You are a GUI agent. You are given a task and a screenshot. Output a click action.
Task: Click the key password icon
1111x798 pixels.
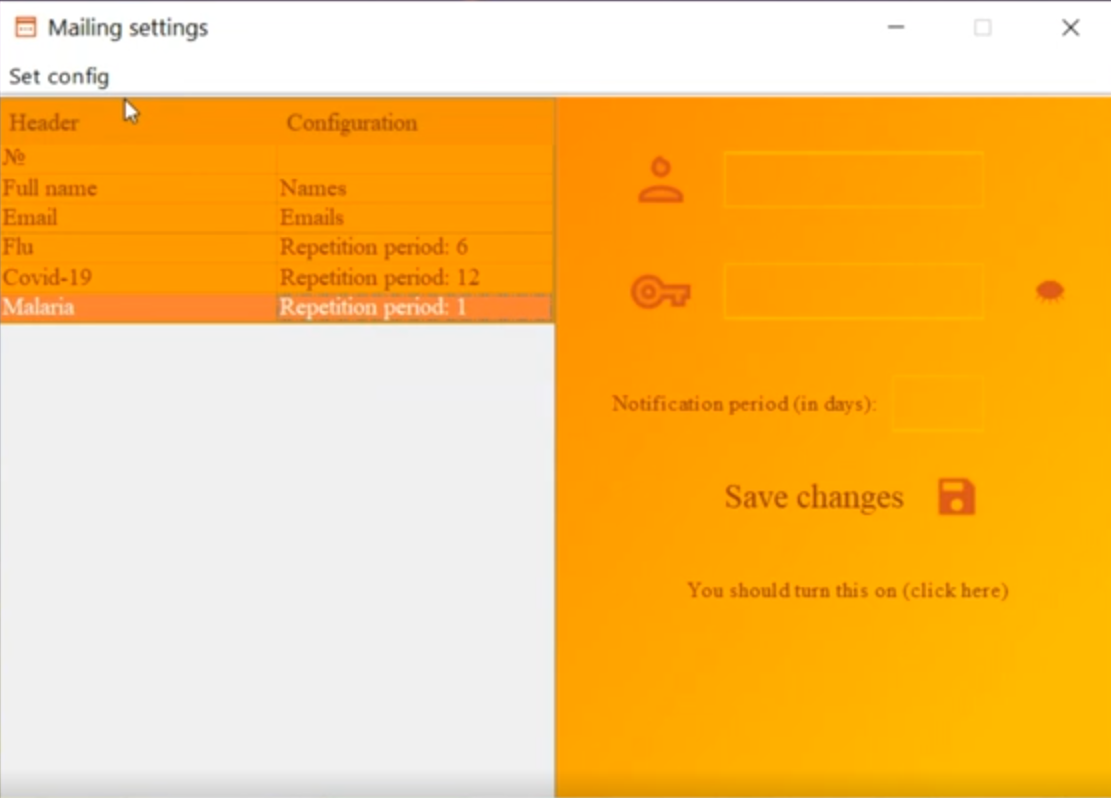(660, 292)
